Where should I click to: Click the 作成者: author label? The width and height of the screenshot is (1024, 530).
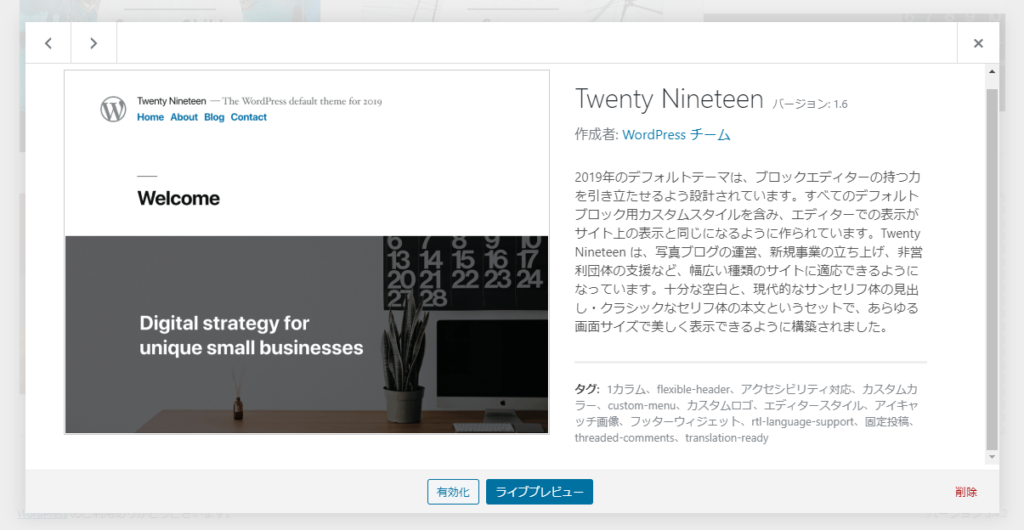pos(596,134)
